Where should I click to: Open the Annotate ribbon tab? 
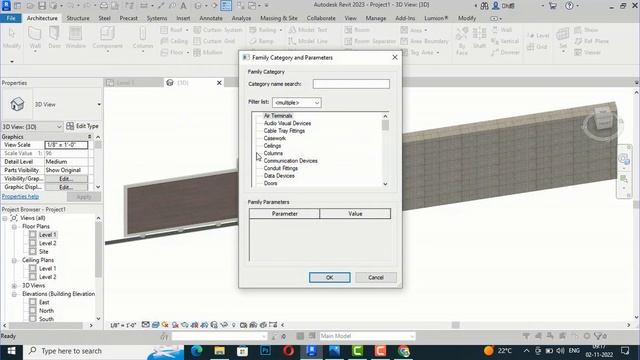(x=211, y=18)
